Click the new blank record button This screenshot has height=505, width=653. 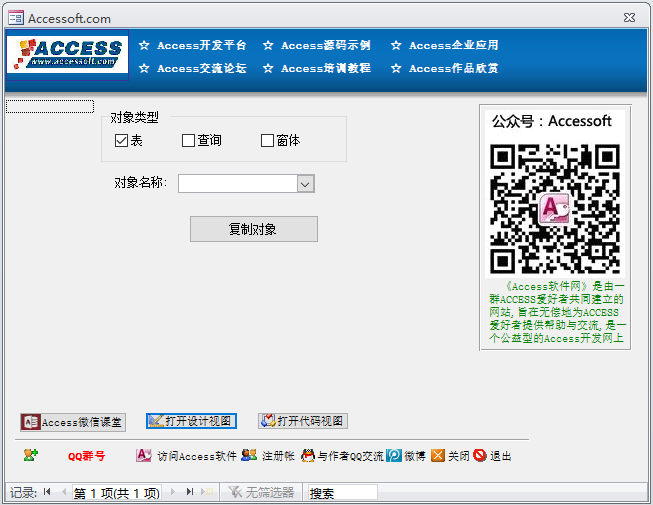pyautogui.click(x=207, y=492)
